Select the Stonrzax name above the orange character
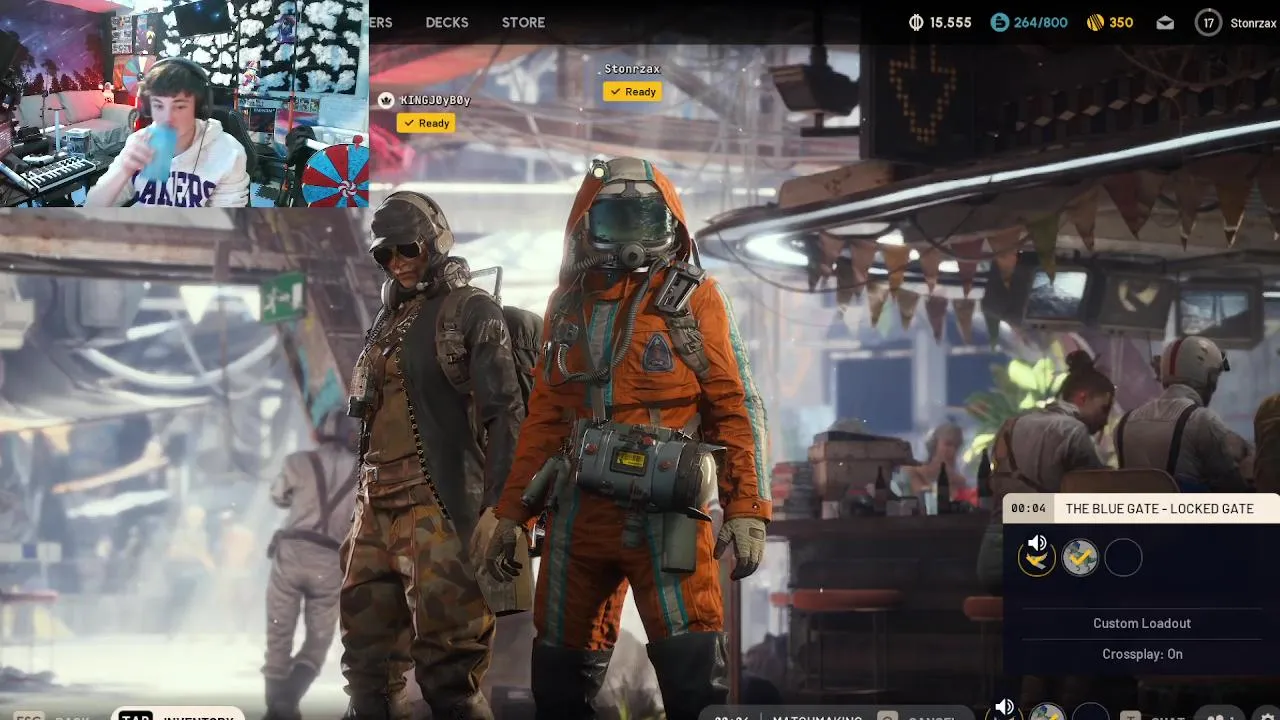 (632, 69)
